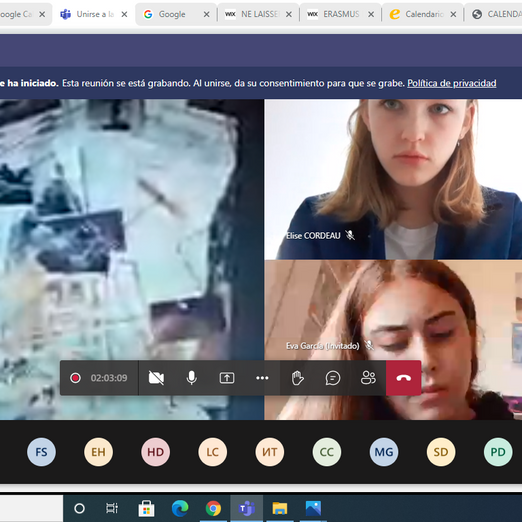Open the share screen tray
The image size is (522, 522).
pos(227,378)
